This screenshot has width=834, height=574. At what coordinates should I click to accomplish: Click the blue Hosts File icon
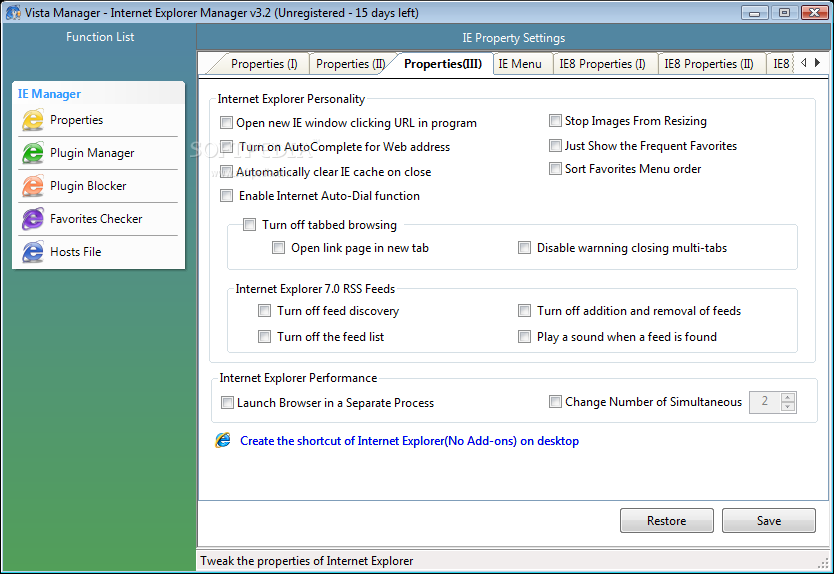click(32, 252)
